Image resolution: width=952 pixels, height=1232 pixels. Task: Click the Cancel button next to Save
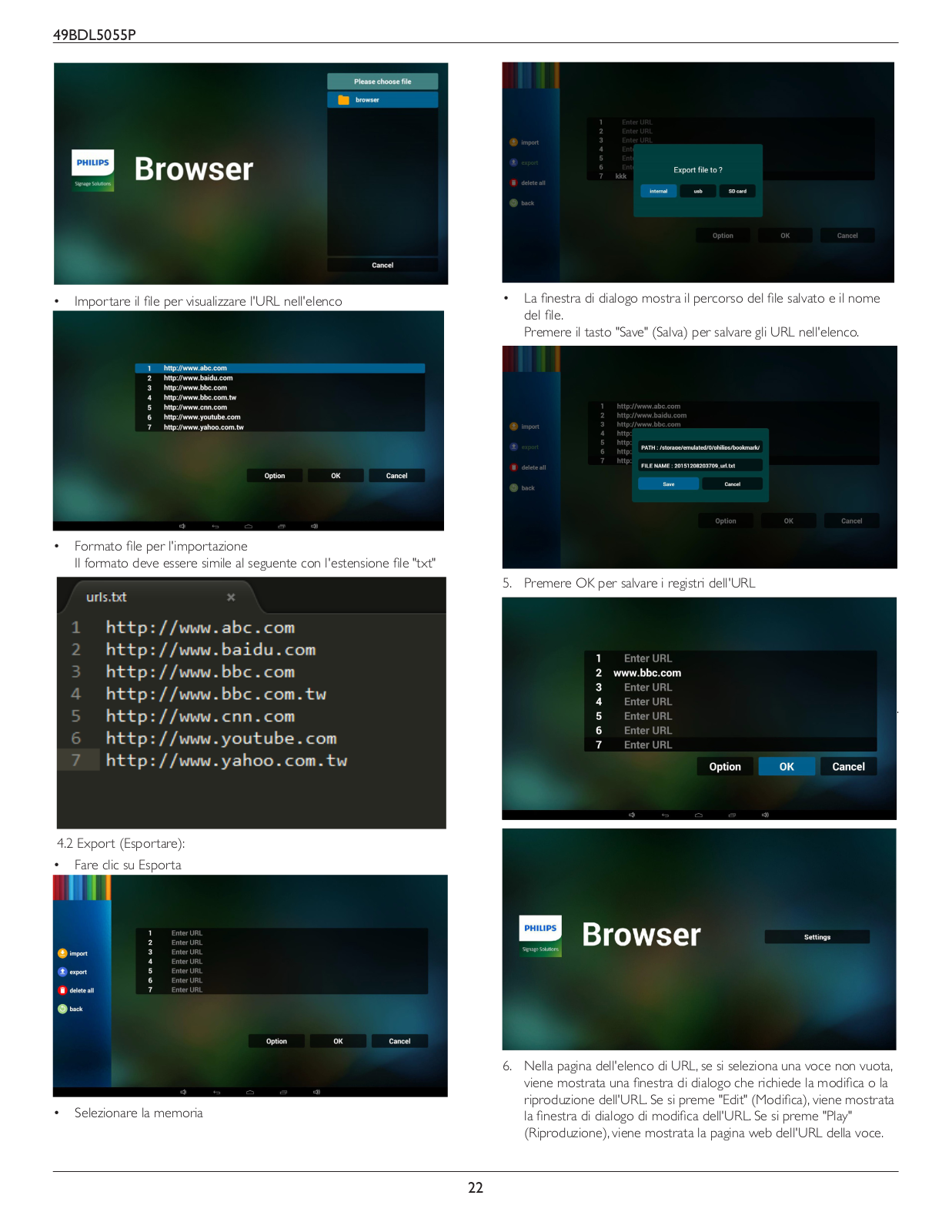733,484
